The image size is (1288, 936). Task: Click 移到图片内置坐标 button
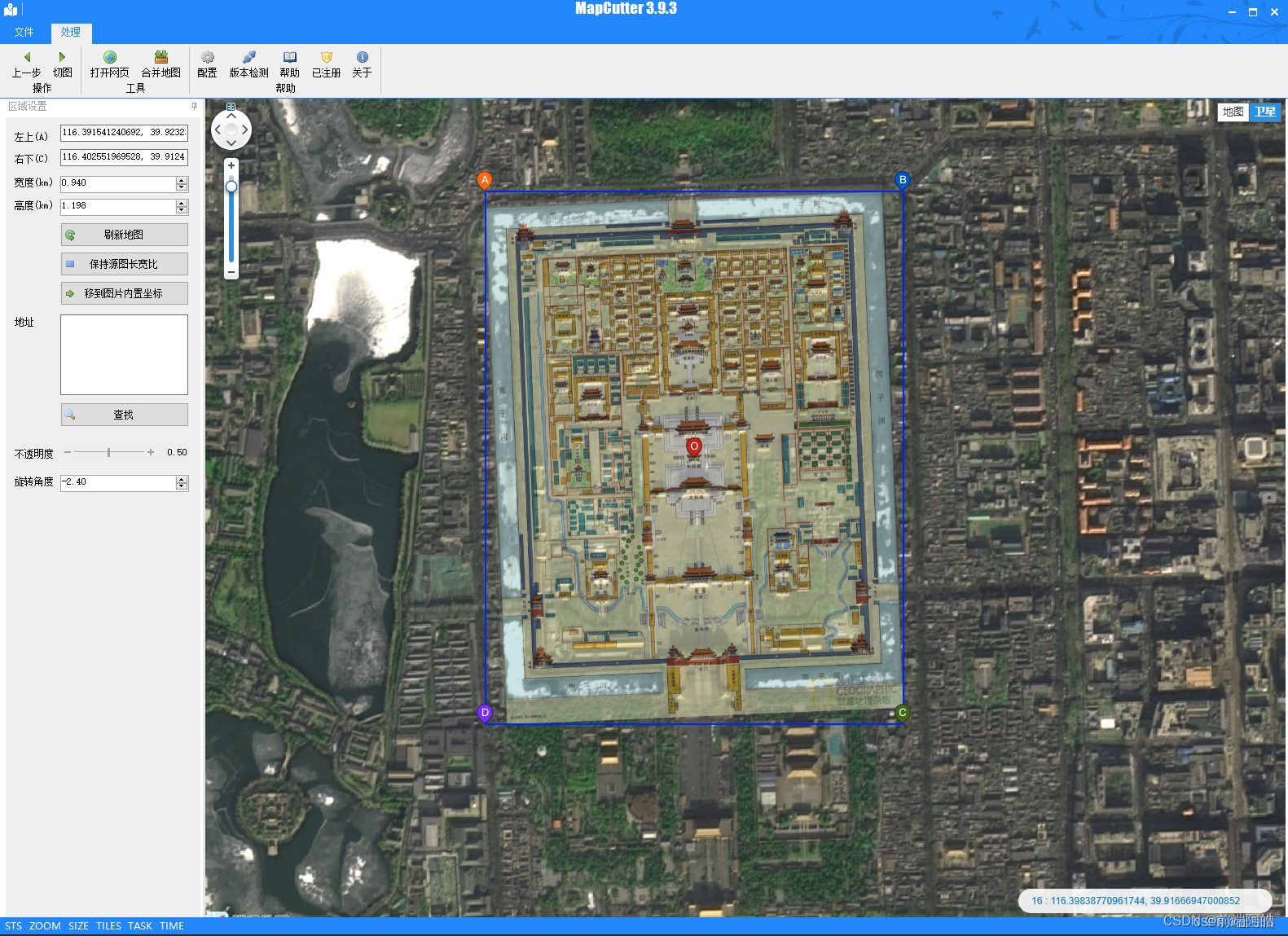[x=125, y=293]
